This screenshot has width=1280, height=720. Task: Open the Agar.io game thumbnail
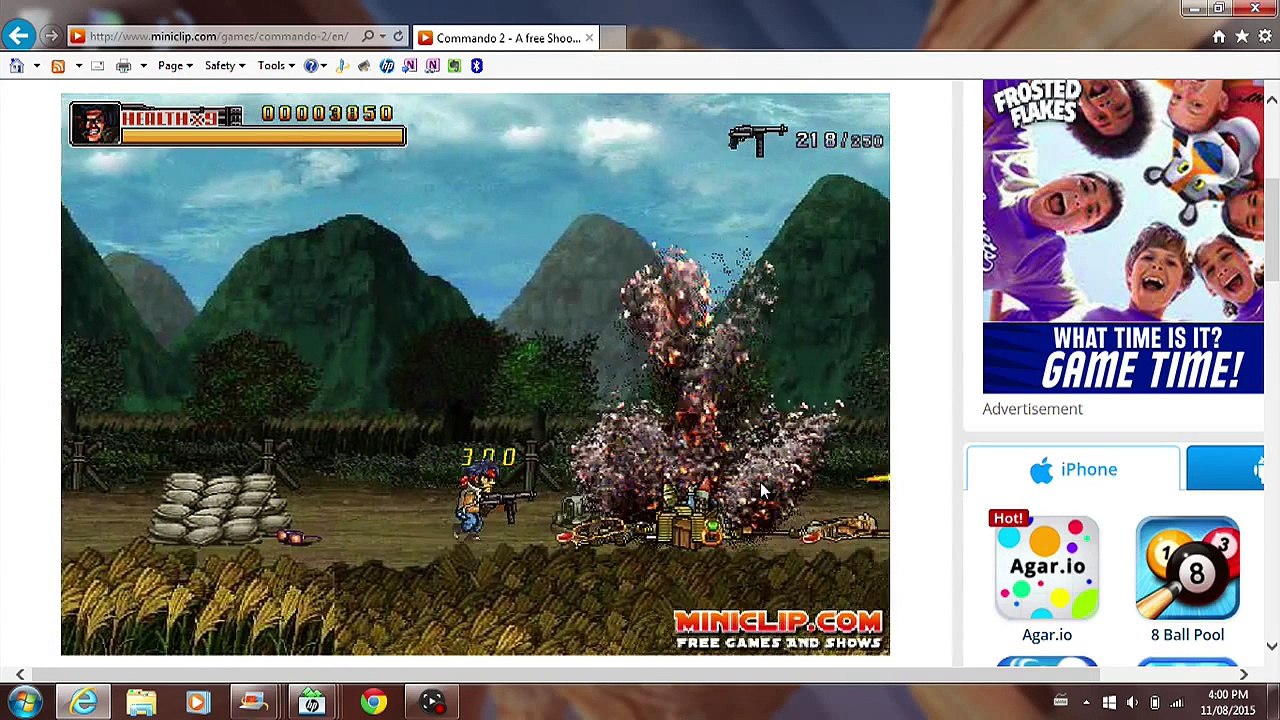tap(1047, 567)
